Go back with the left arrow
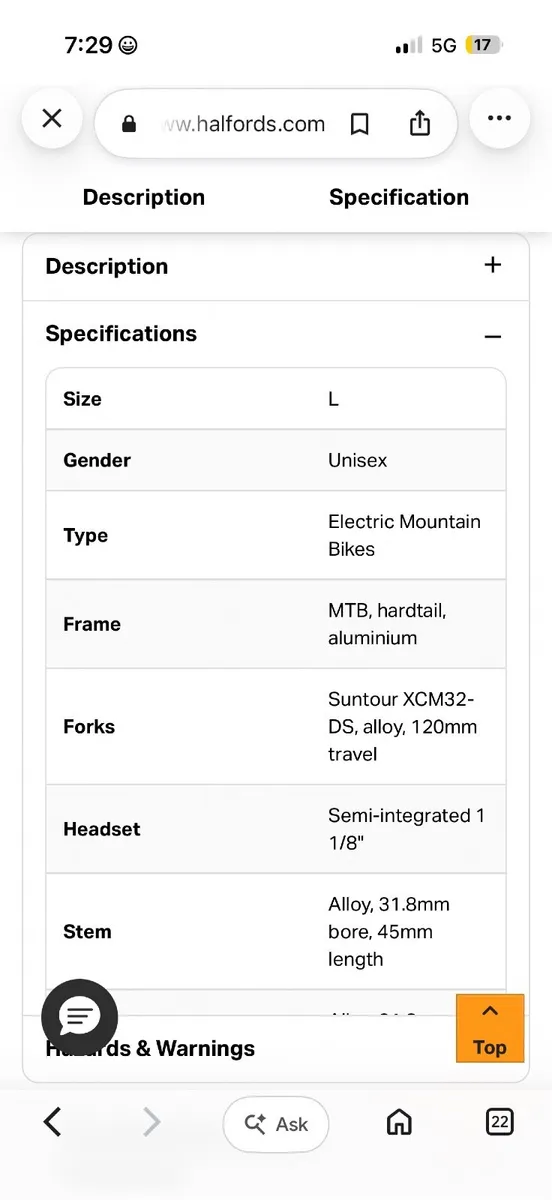 [x=53, y=1123]
